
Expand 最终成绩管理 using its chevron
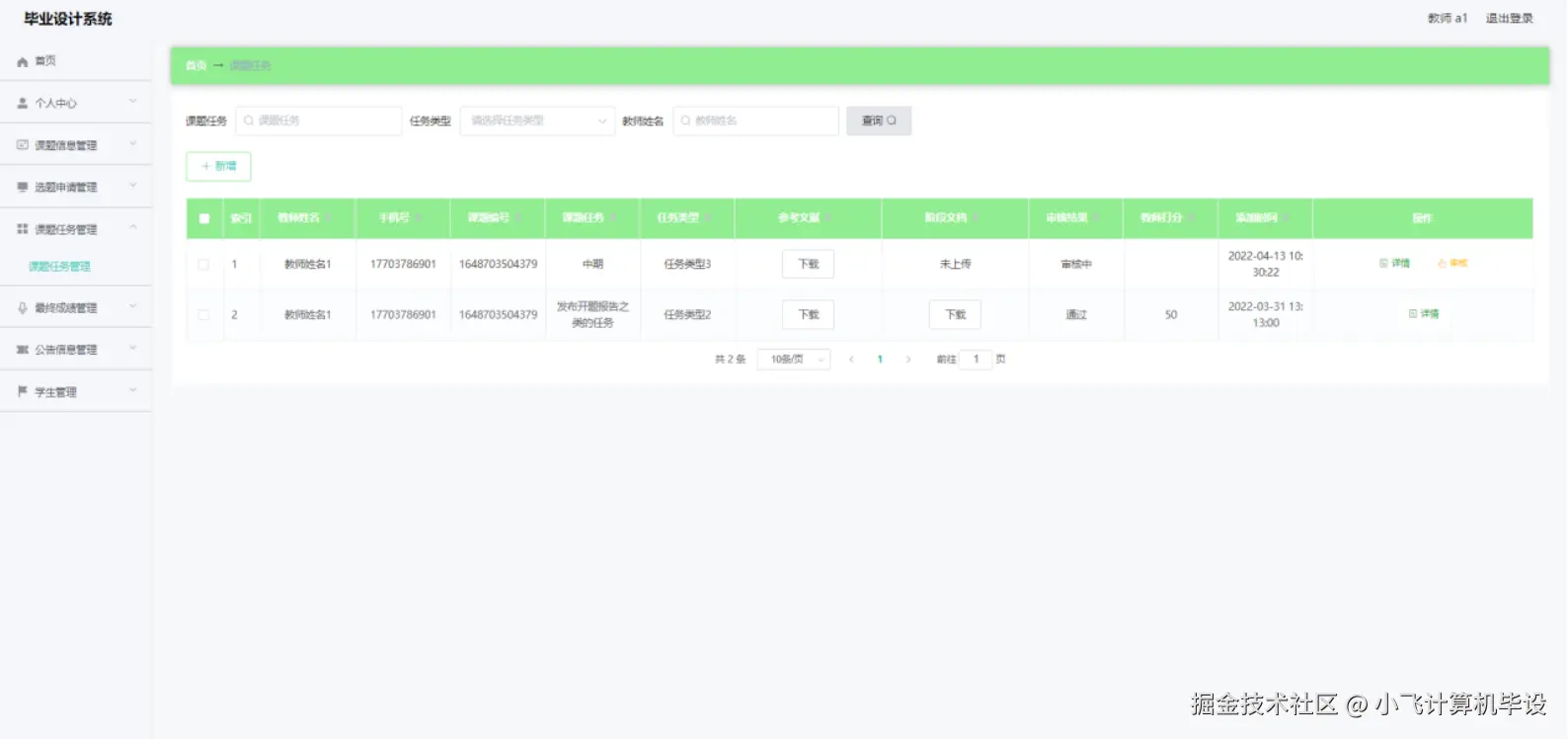[133, 307]
